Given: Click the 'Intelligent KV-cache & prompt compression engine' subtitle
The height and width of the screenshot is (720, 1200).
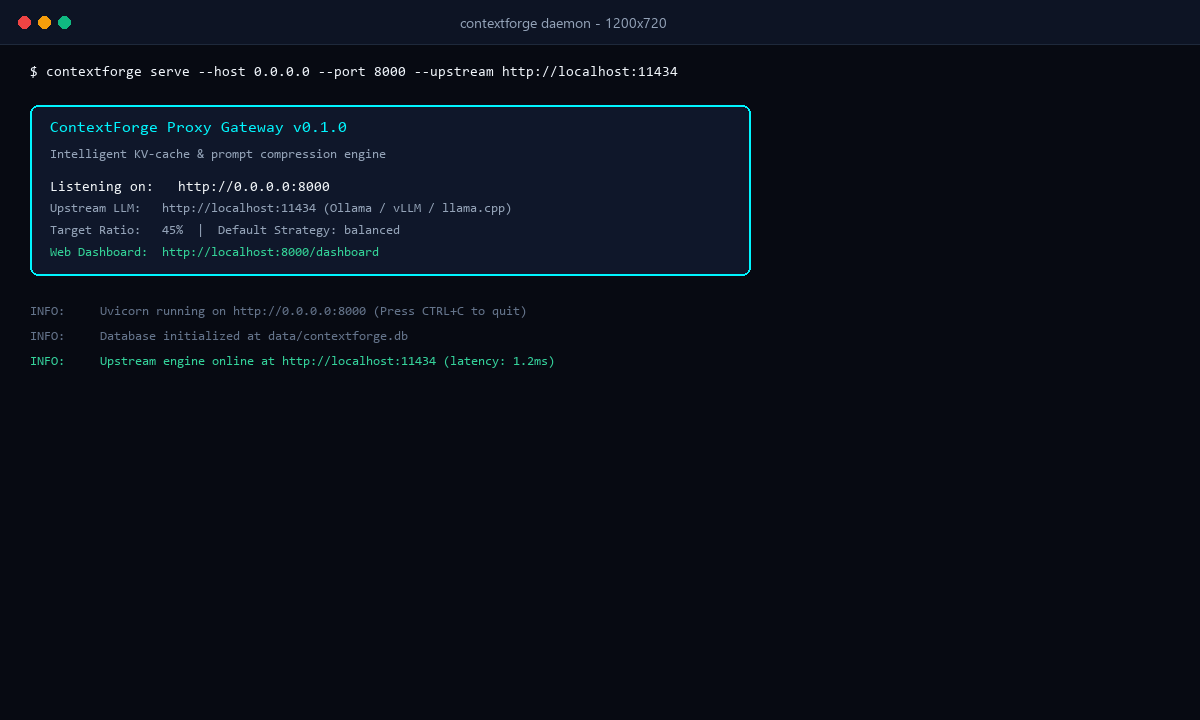Looking at the screenshot, I should [218, 154].
